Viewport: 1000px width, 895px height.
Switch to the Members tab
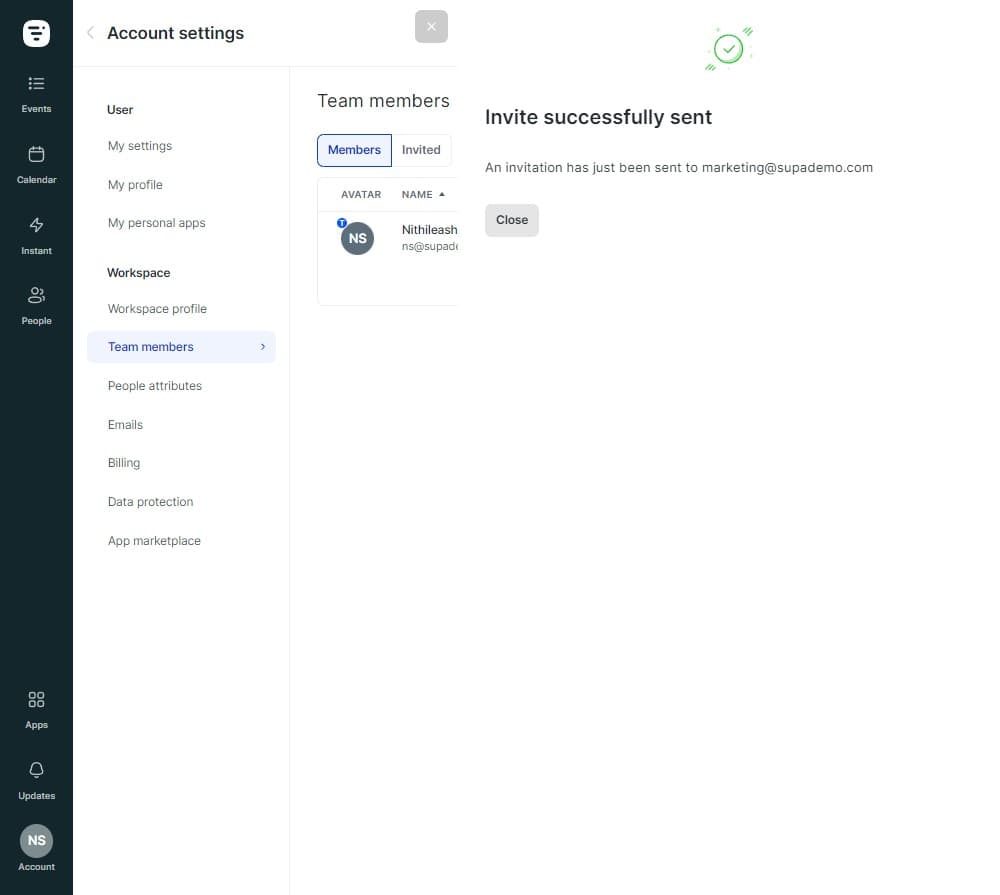coord(354,150)
